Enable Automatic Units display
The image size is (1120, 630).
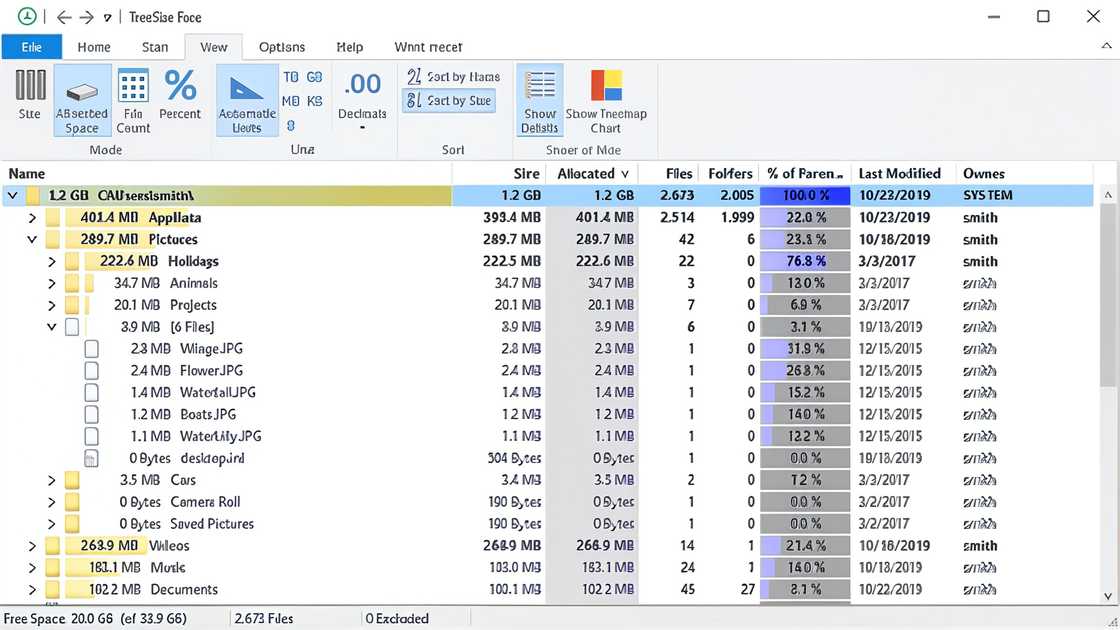247,100
